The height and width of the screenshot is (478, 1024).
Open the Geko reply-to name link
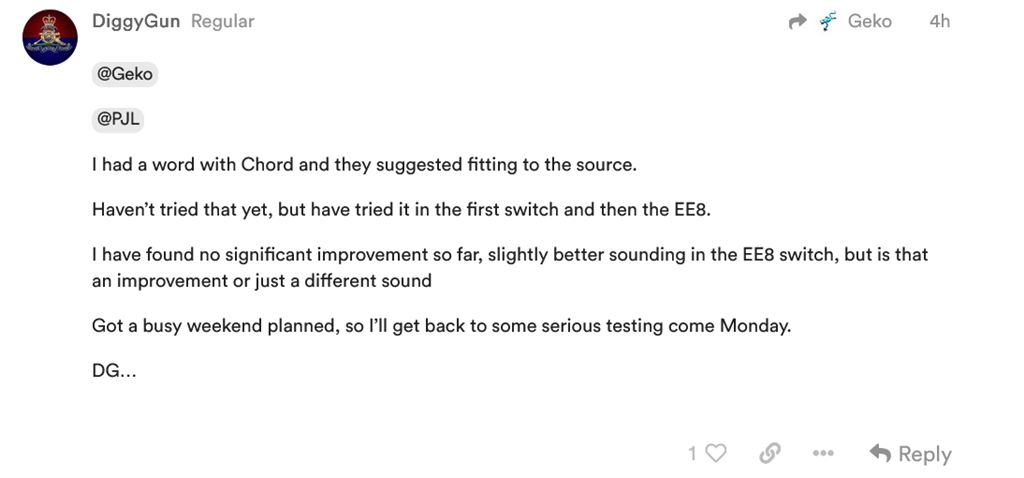pos(869,22)
